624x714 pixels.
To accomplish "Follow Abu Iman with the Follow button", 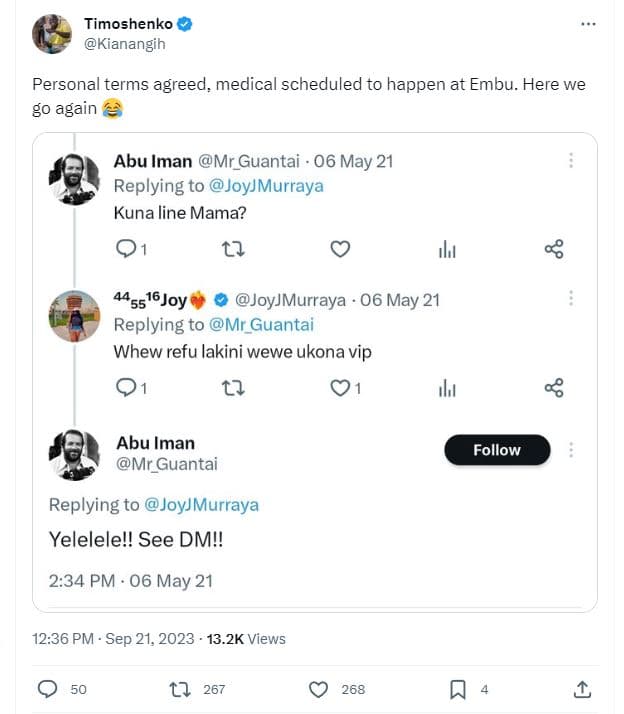I will pos(497,450).
